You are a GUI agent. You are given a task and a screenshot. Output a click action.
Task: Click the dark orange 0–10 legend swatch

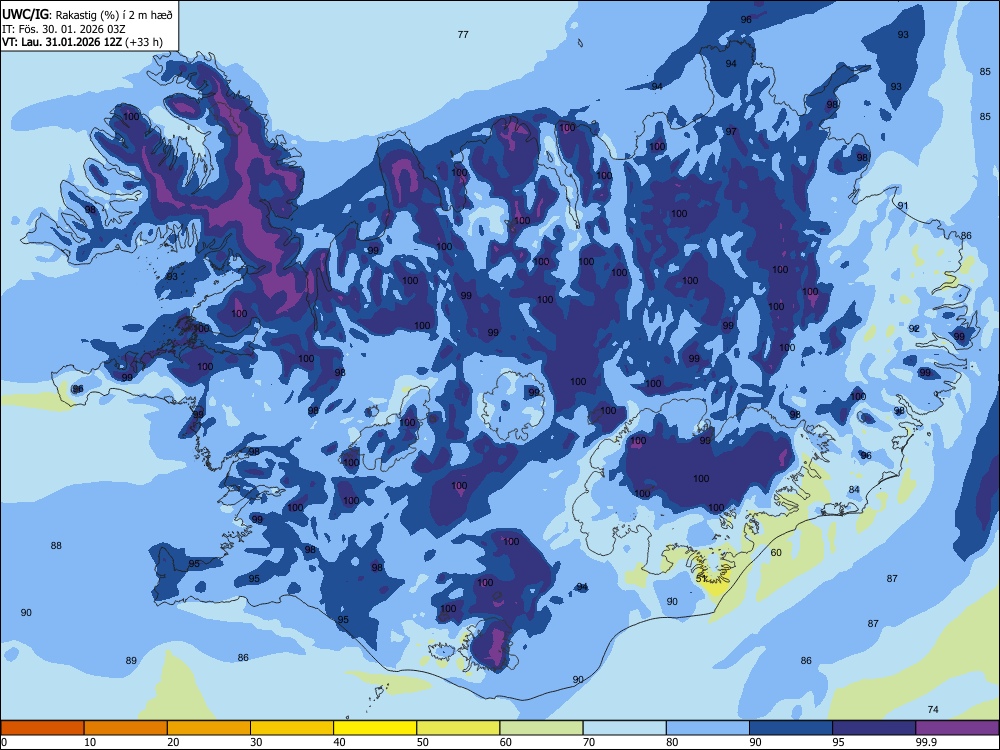pyautogui.click(x=42, y=728)
